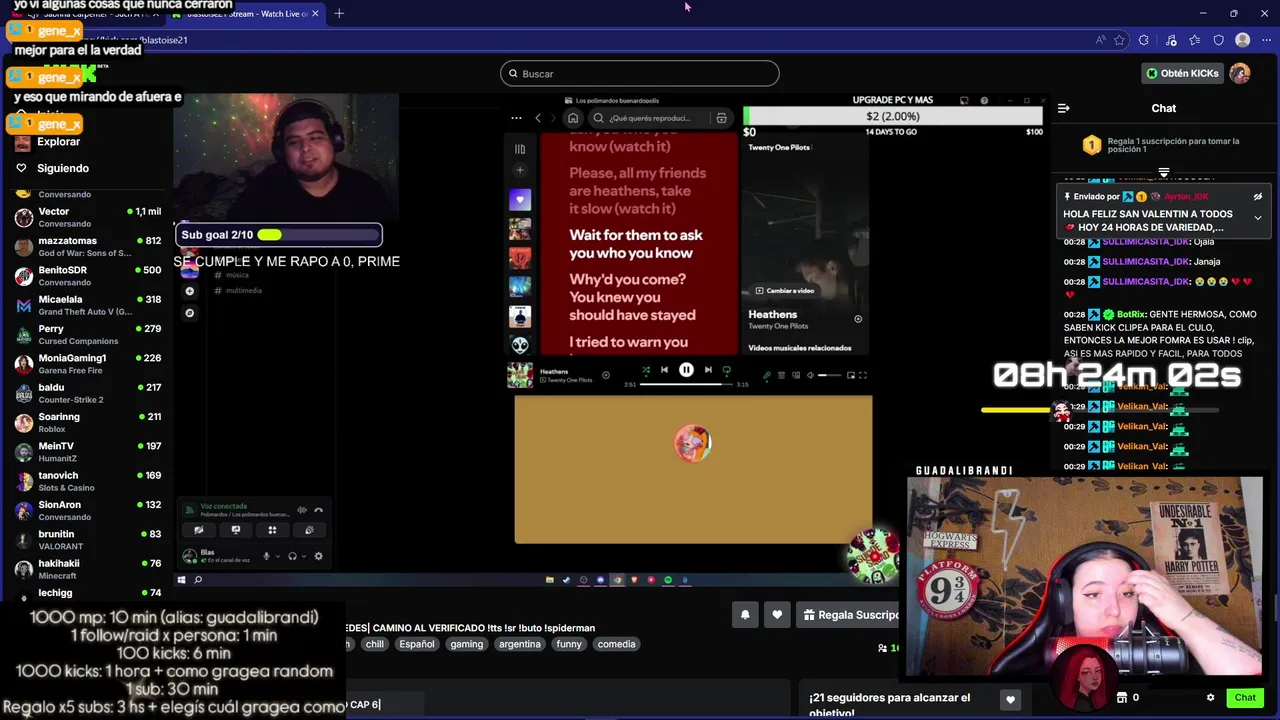Select tanovich channel in sidebar
Screen dimensions: 1280x720
[x=88, y=481]
